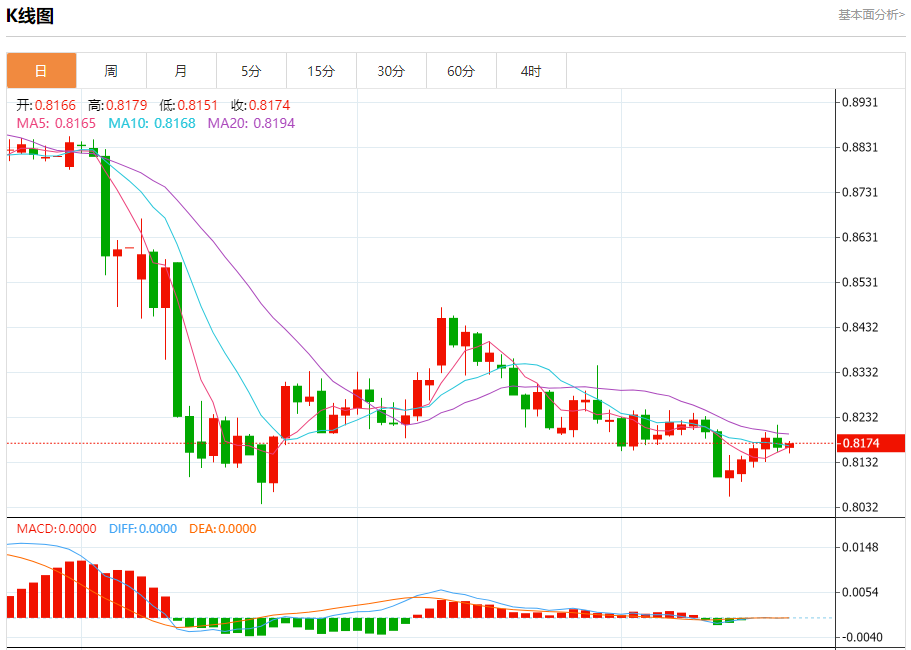Click the latest candlestick at chart's right edge

click(789, 446)
